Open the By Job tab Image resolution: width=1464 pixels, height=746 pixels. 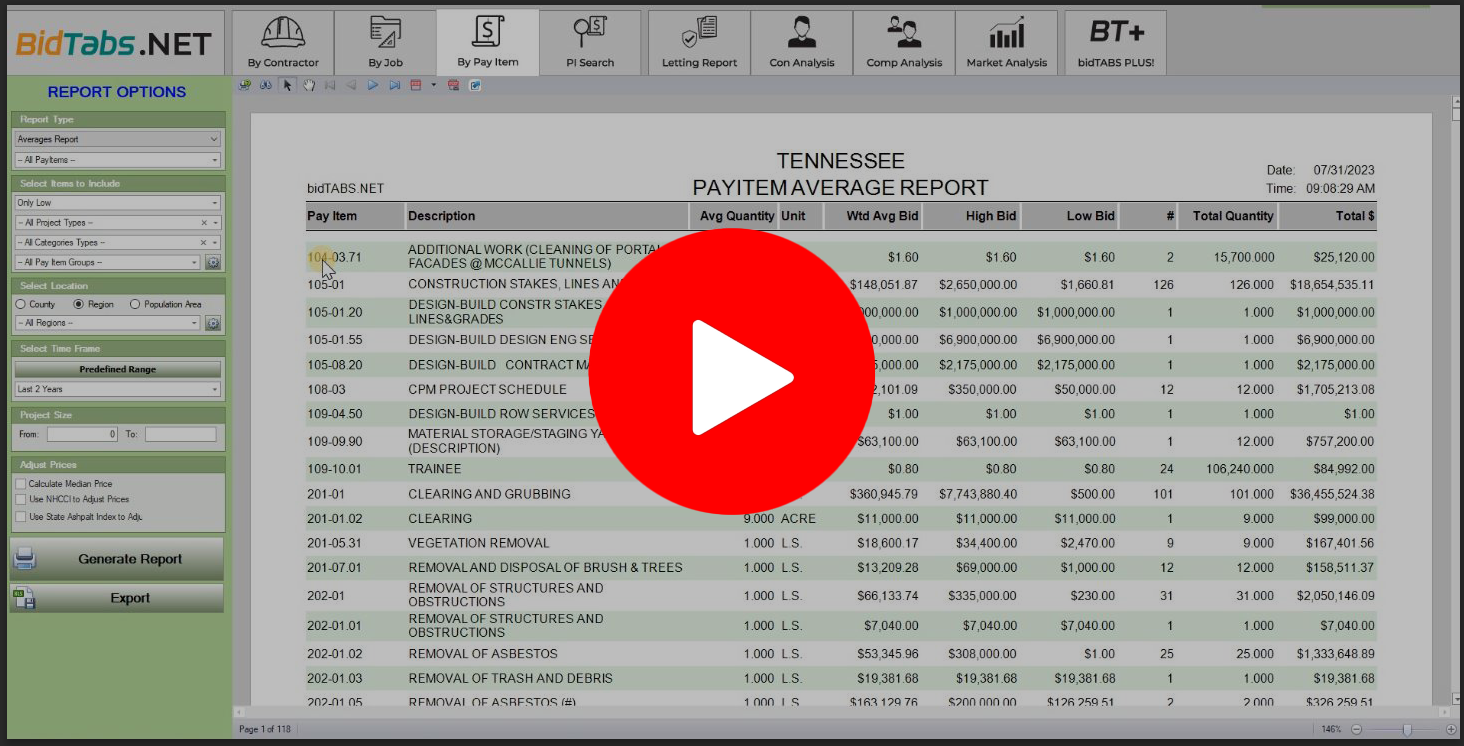385,42
